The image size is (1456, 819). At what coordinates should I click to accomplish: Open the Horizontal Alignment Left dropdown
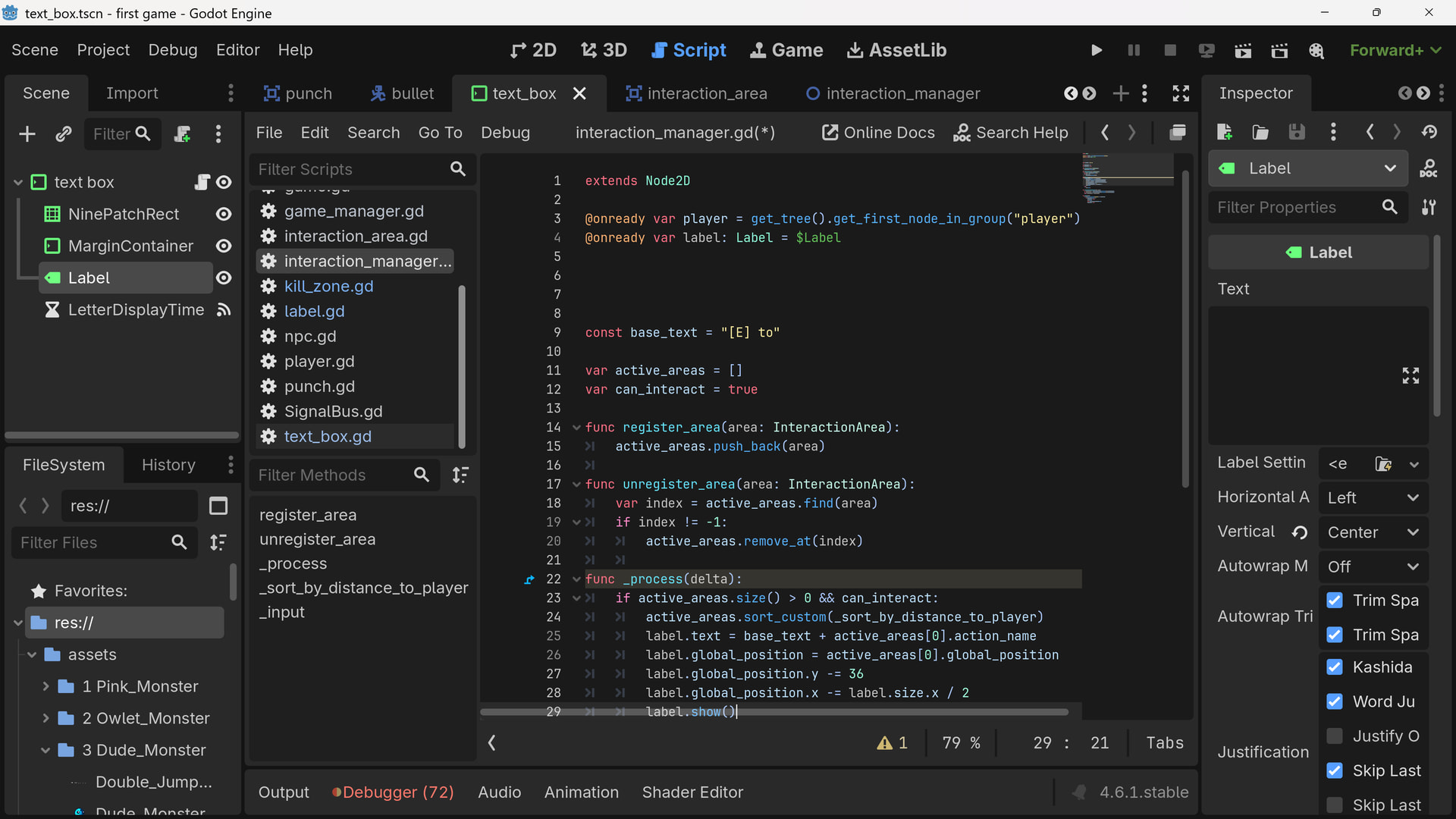coord(1373,497)
